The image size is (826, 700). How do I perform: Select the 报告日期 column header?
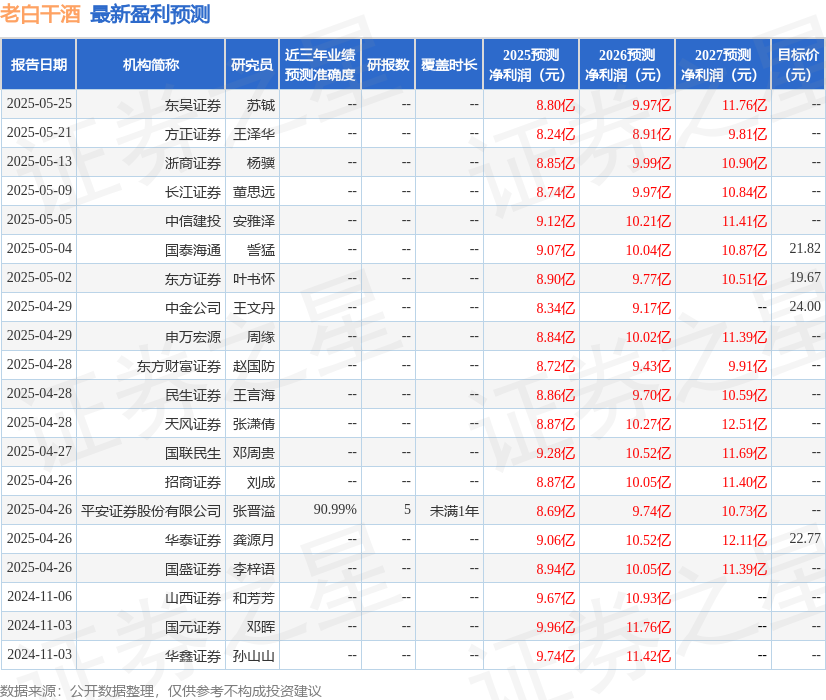[x=39, y=64]
